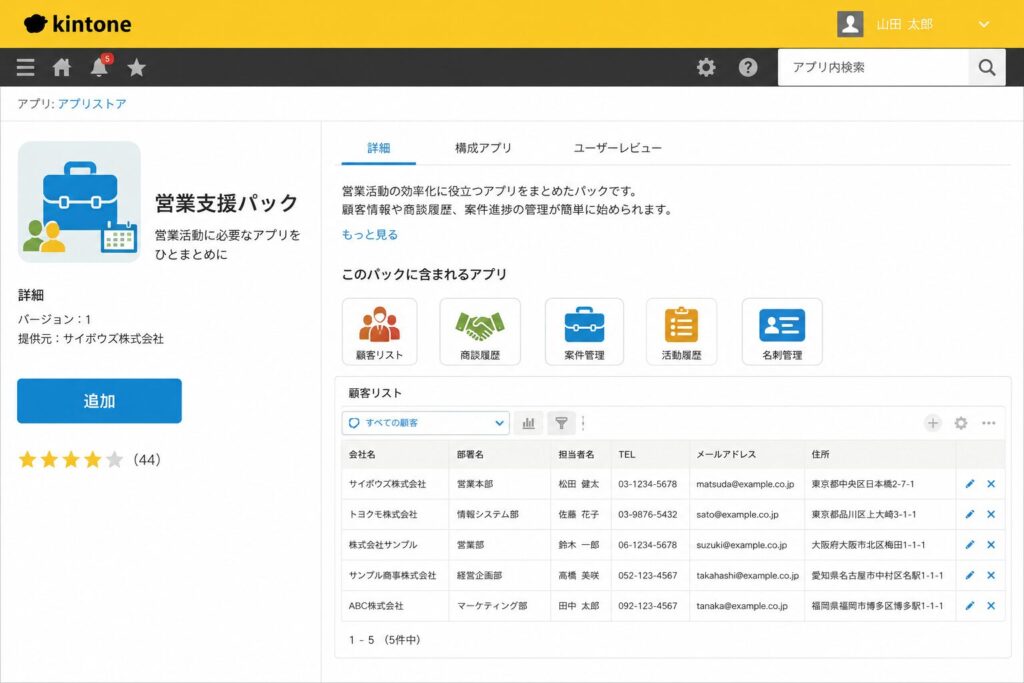Click the user avatar icon
Screen dimensions: 1024x683
850,24
